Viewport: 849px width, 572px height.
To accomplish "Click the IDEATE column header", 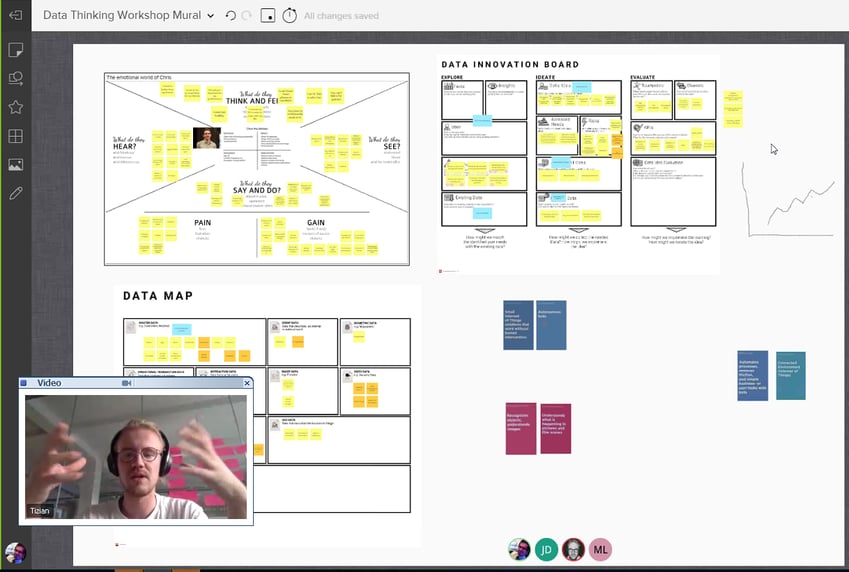I will tap(545, 77).
